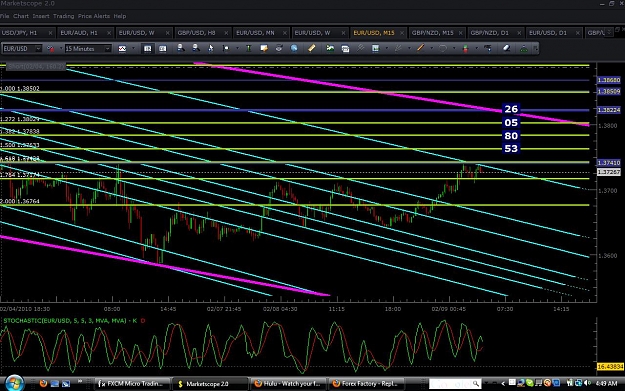Click the add label note icon
The width and height of the screenshot is (625, 391).
click(x=263, y=48)
